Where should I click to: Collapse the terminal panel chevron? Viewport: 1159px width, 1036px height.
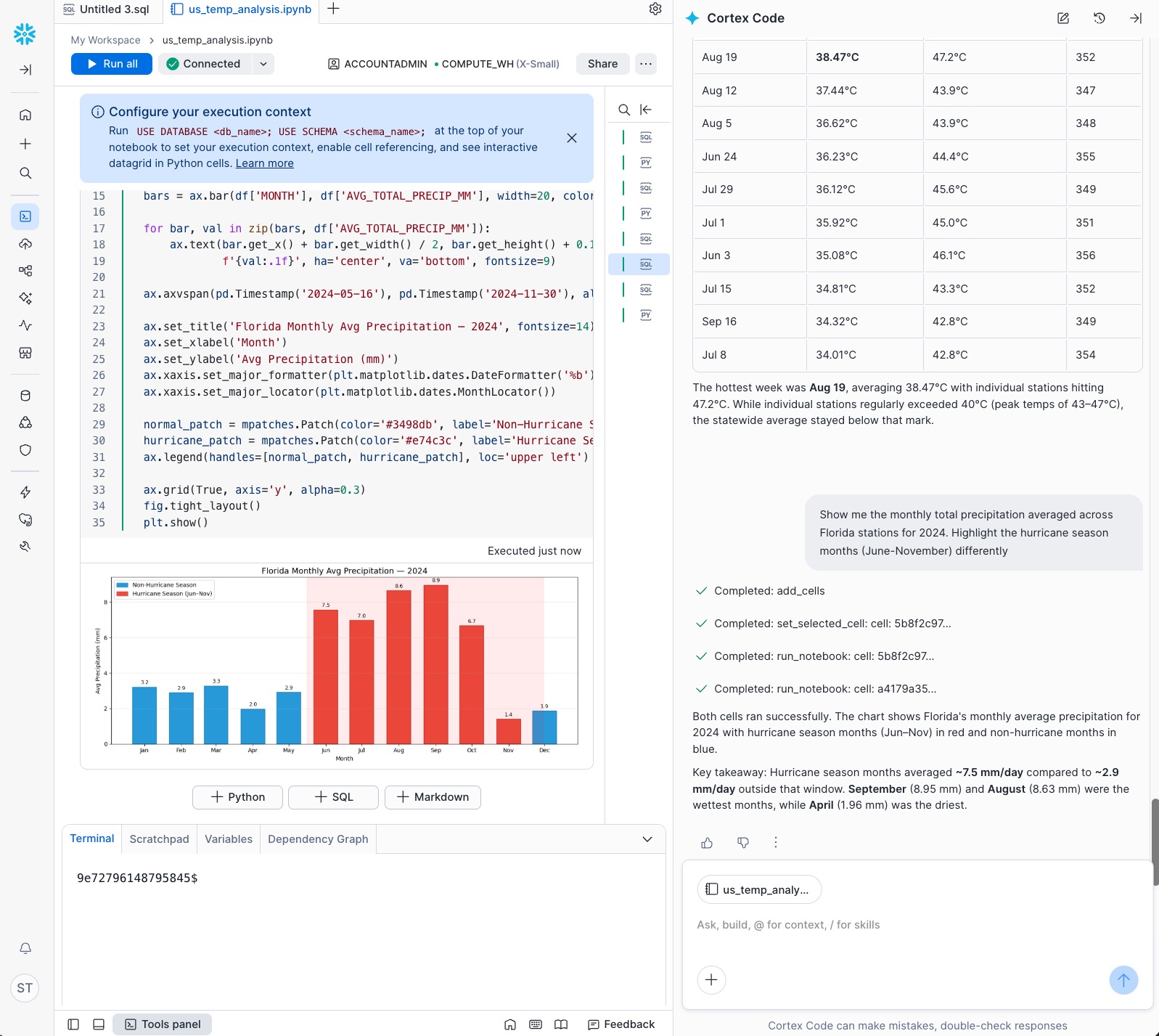pos(647,839)
